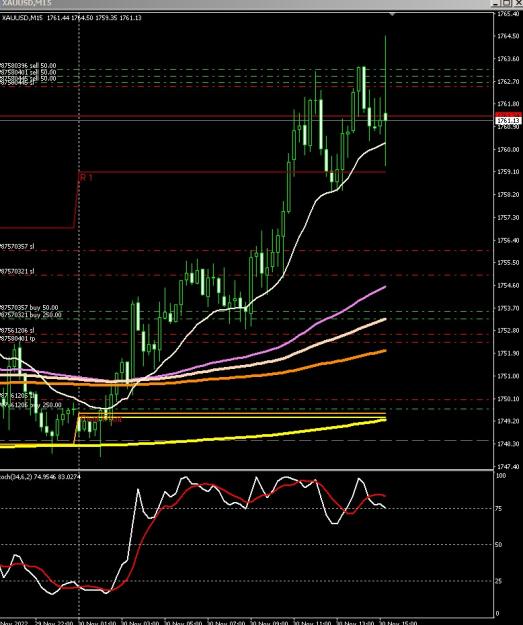Click price scale value 1759.10

pos(508,172)
